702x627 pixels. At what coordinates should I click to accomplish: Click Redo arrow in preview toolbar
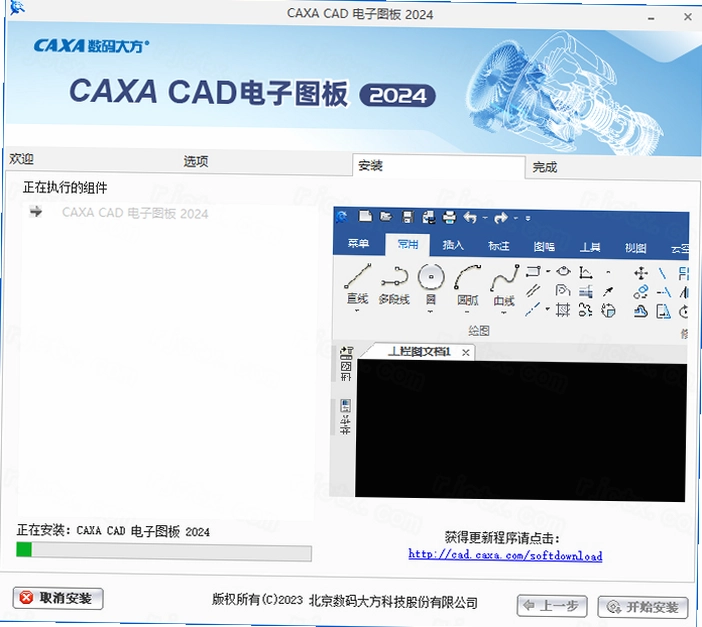(x=501, y=218)
